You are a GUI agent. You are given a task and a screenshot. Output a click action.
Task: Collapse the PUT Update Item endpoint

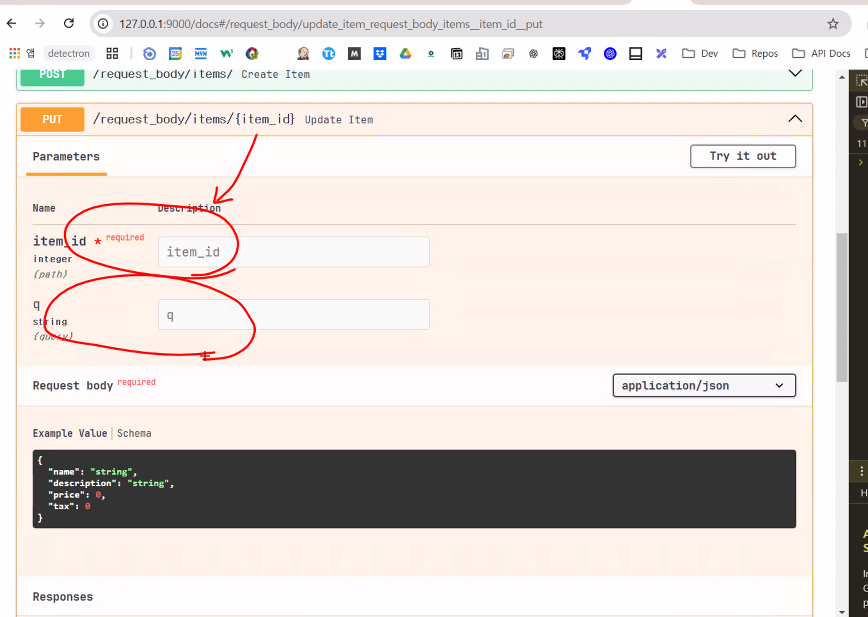tap(795, 119)
